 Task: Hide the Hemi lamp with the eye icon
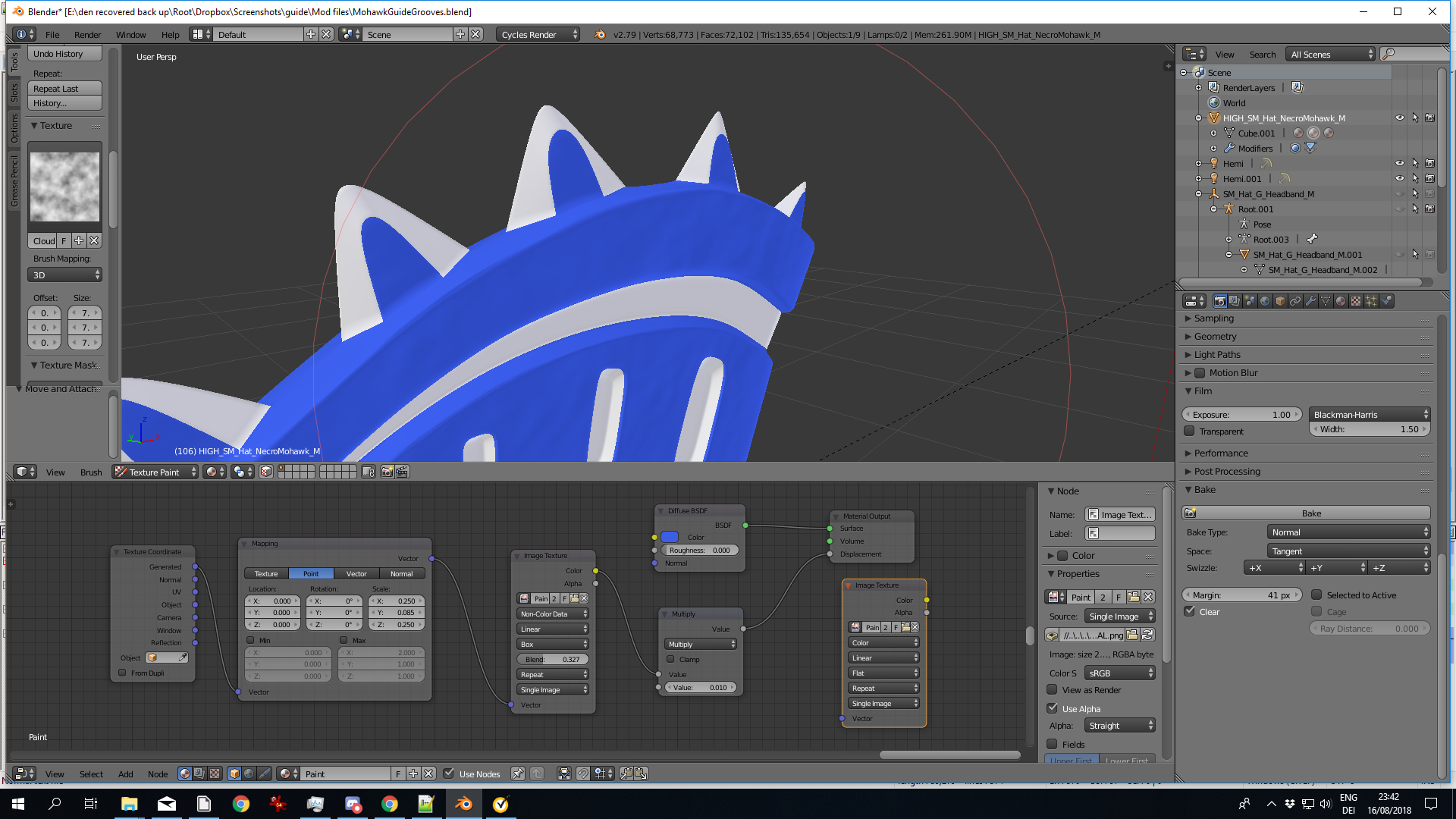click(x=1399, y=163)
